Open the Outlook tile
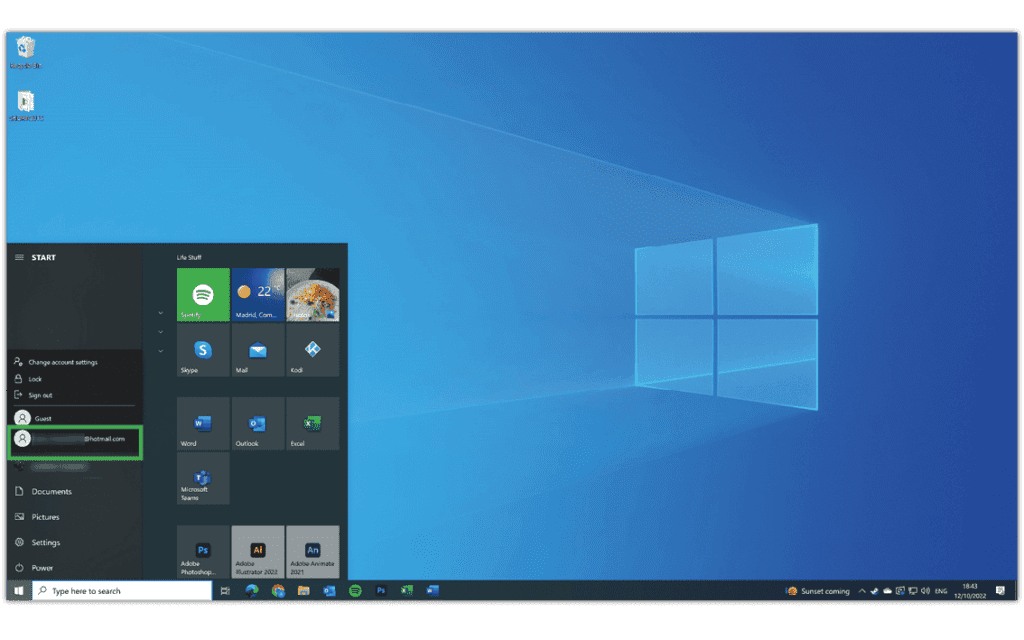Screen dimensions: 1024x640 pos(257,422)
